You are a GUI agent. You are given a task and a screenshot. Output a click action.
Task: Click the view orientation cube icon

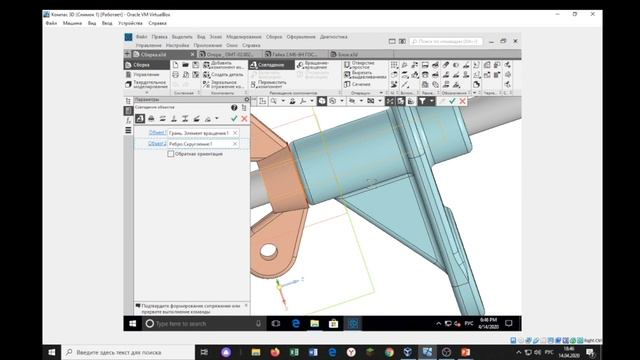click(x=322, y=101)
